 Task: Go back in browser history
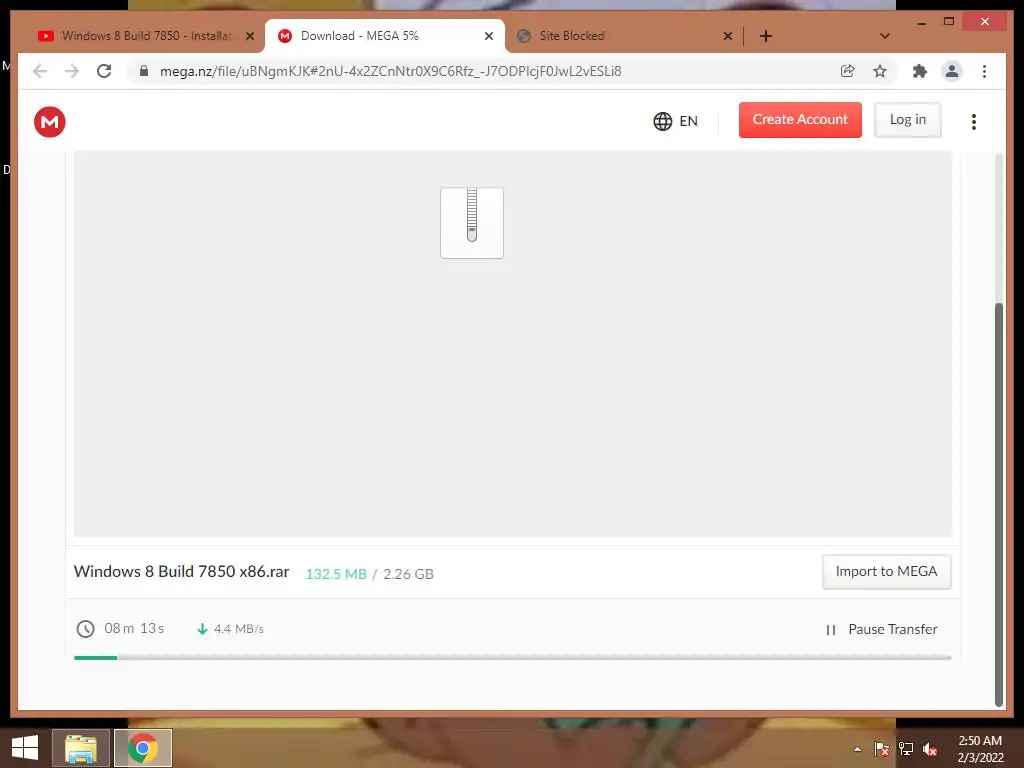(x=40, y=71)
